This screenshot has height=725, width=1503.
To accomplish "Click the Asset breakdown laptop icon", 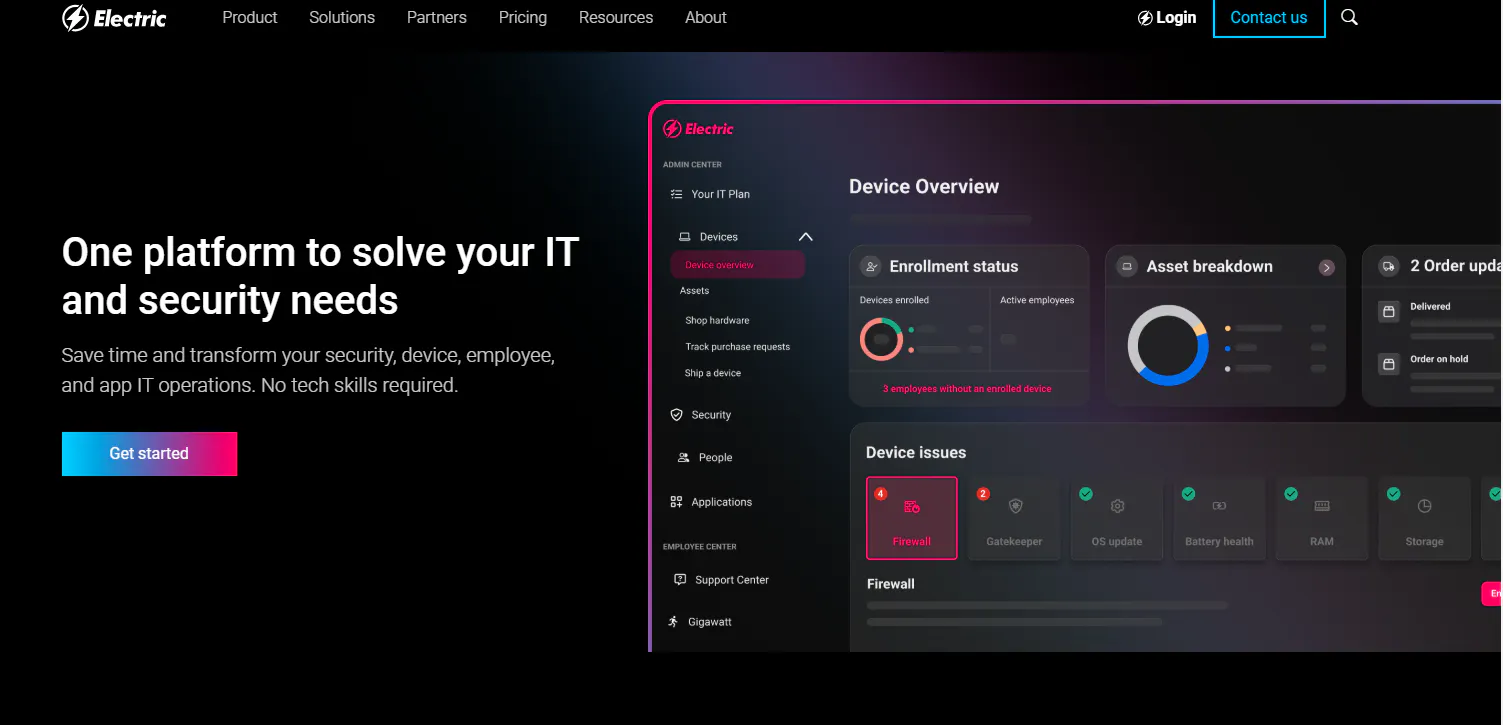I will 1127,266.
